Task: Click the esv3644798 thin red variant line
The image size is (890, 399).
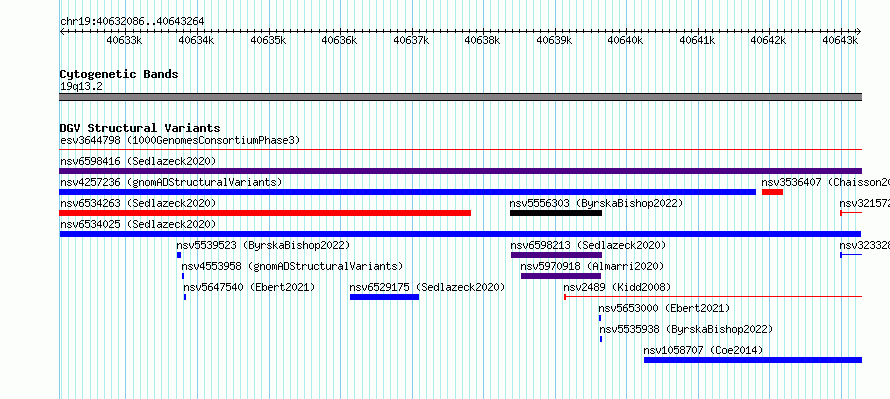Action: click(460, 150)
